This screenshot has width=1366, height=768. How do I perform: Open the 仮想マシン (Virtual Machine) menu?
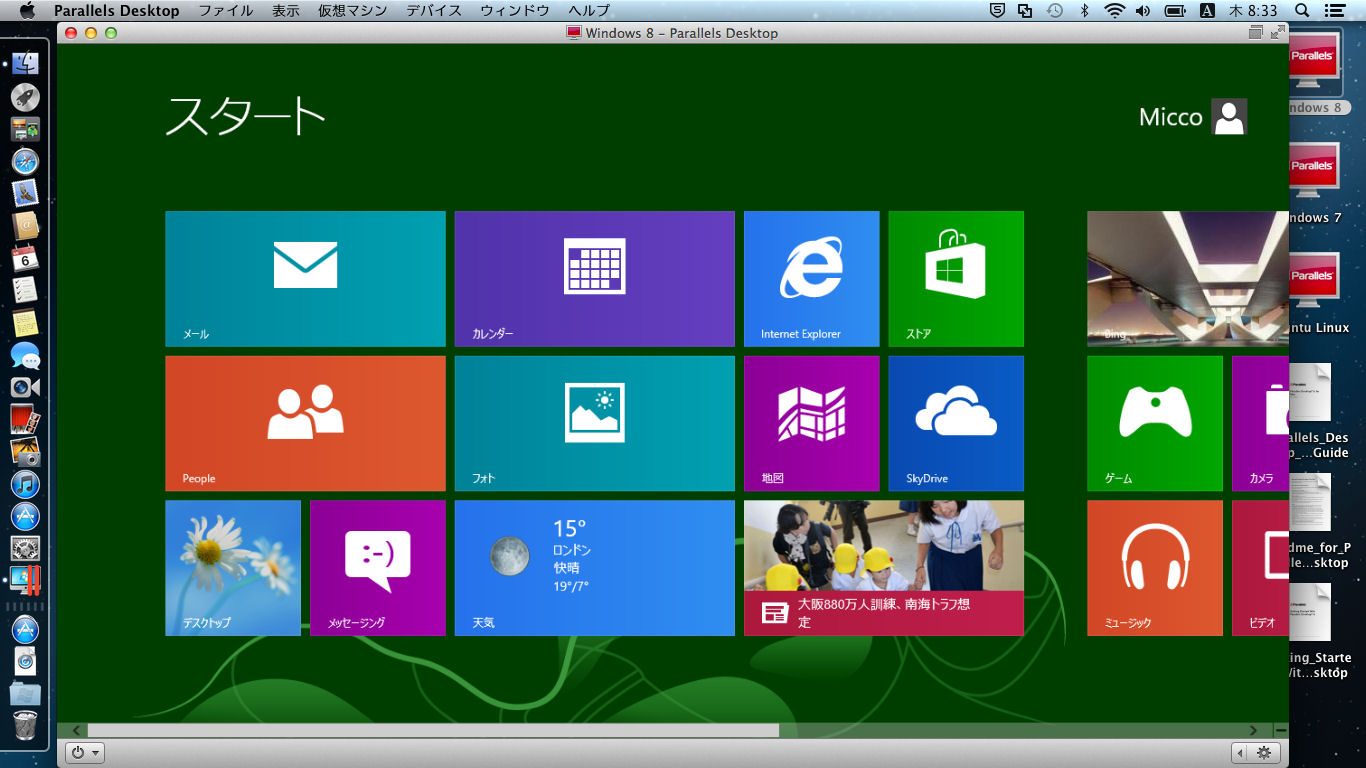click(352, 10)
